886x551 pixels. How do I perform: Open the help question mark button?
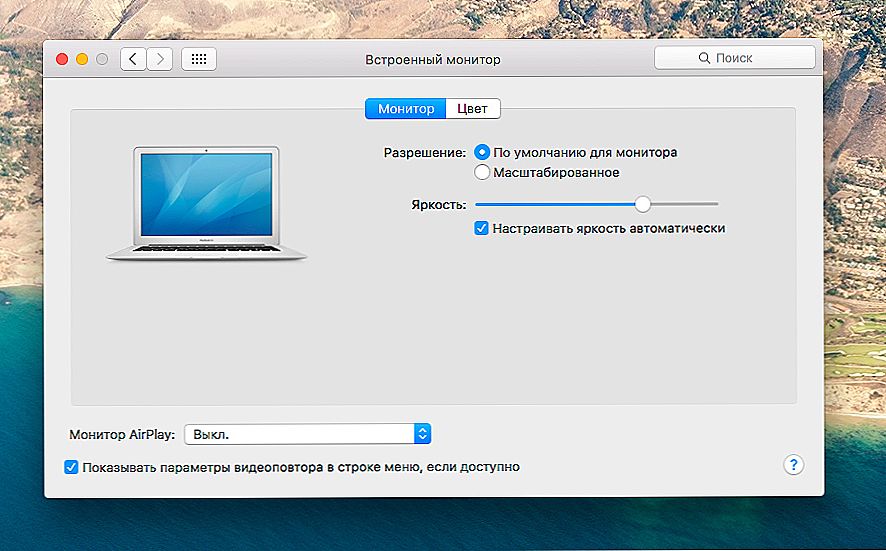793,465
